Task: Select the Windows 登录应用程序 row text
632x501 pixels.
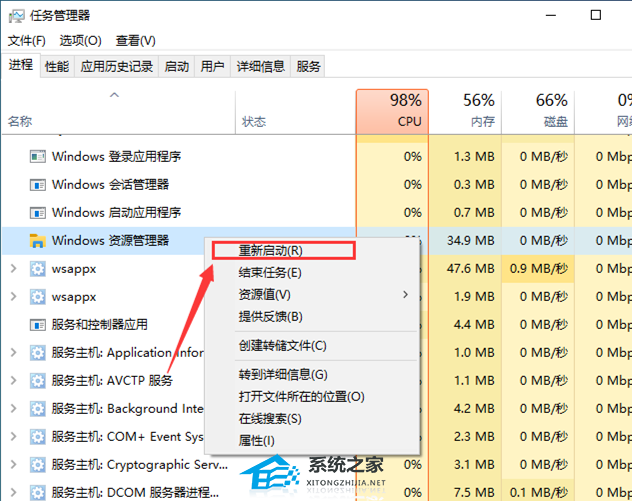Action: pyautogui.click(x=116, y=156)
